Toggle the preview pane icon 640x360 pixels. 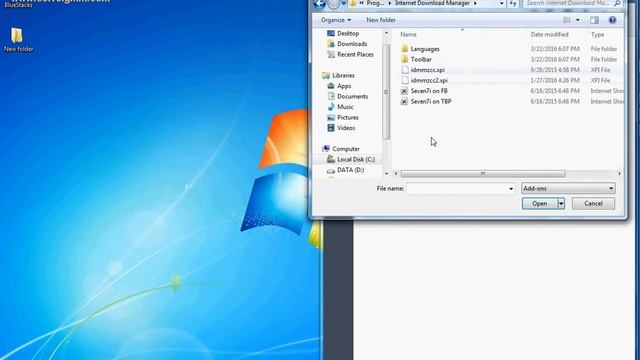click(594, 20)
